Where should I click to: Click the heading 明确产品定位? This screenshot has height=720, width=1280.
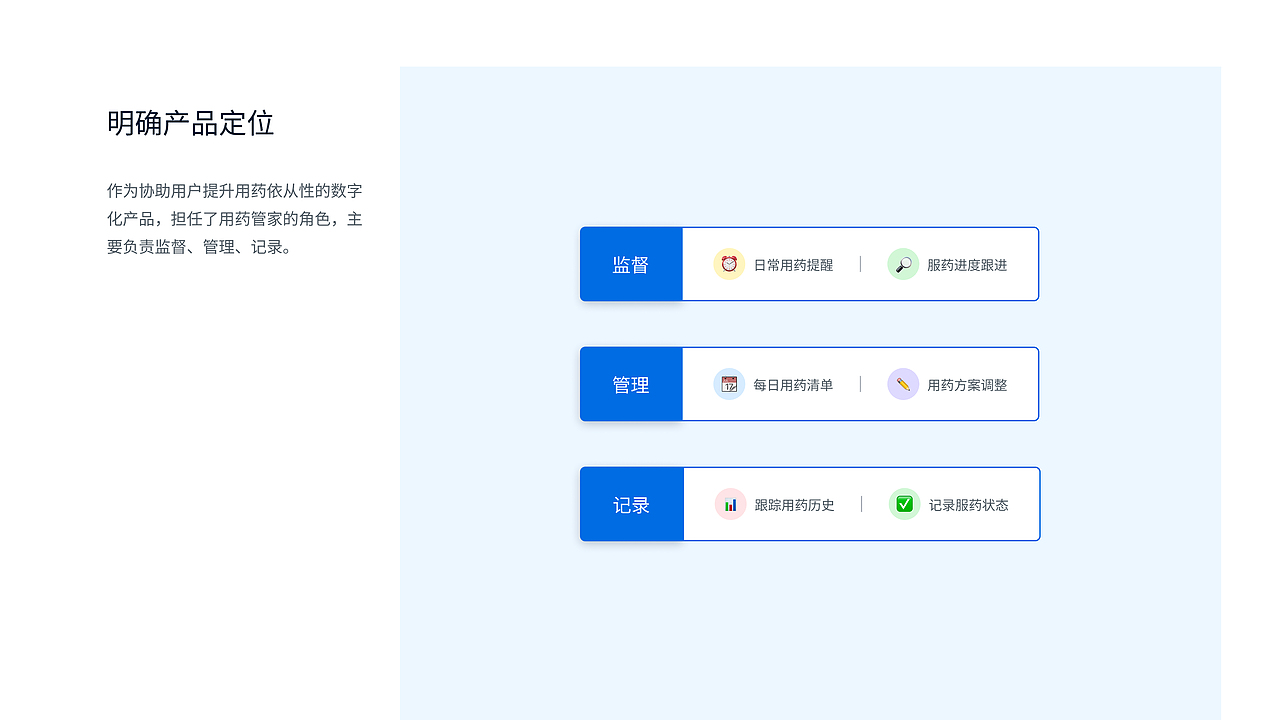[x=190, y=123]
